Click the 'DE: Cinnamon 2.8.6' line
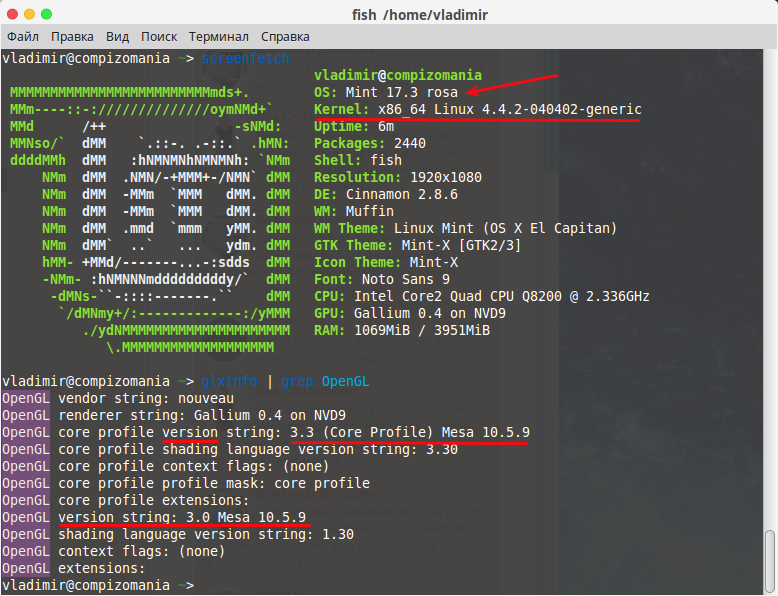 386,194
